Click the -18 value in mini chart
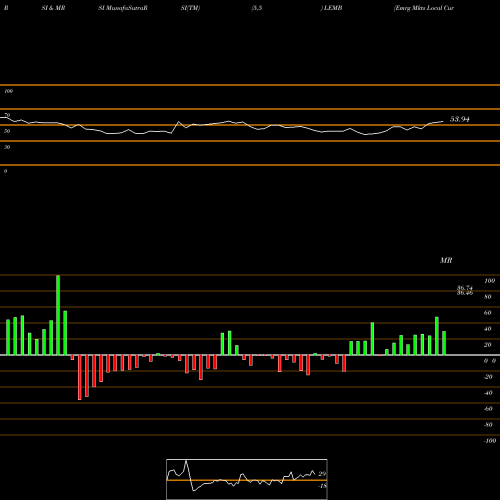Image resolution: width=500 pixels, height=500 pixels. click(x=322, y=486)
